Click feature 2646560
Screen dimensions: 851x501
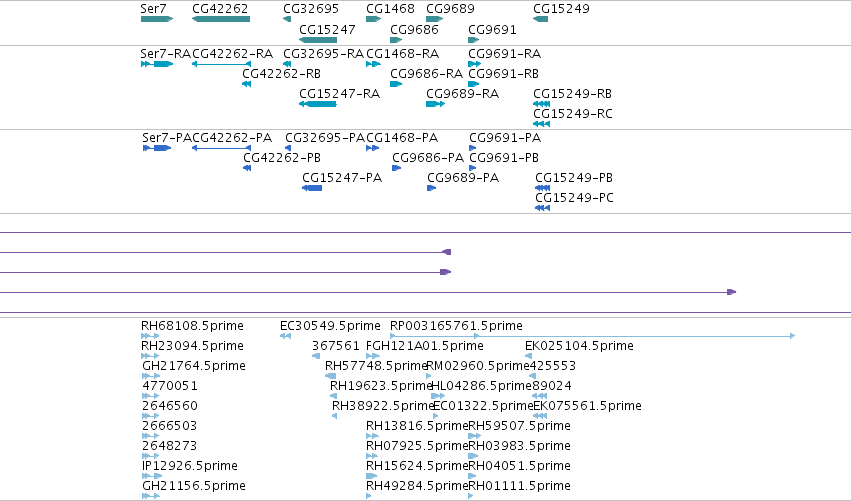coord(151,416)
